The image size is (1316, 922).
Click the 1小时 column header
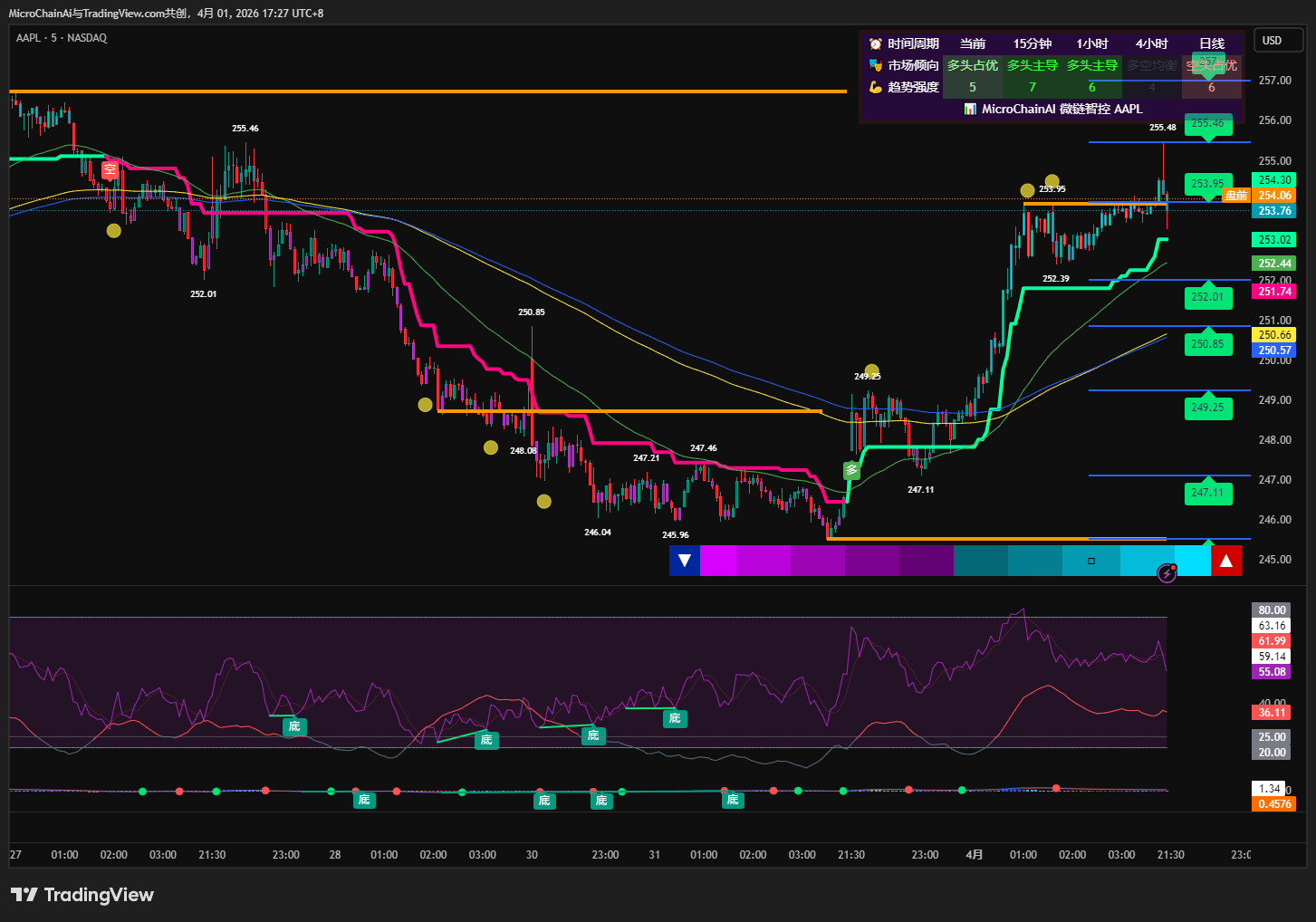pos(1092,43)
